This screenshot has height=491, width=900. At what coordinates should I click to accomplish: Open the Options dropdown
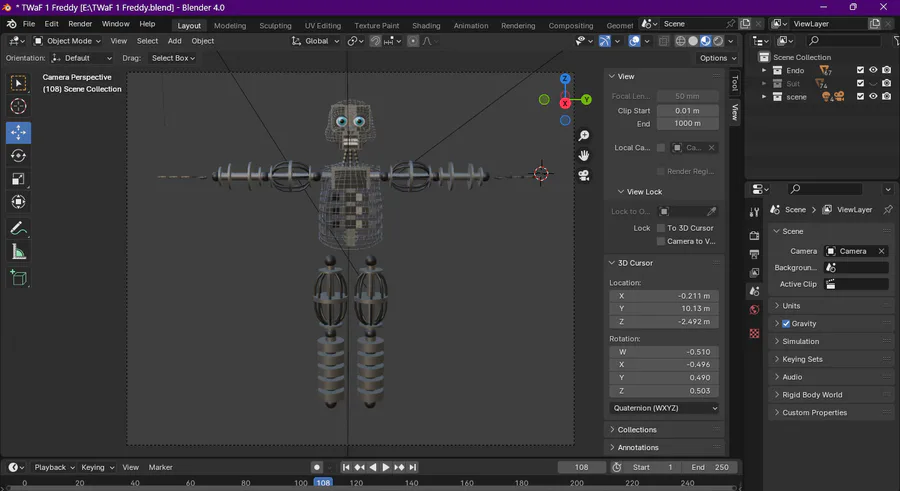[x=717, y=58]
